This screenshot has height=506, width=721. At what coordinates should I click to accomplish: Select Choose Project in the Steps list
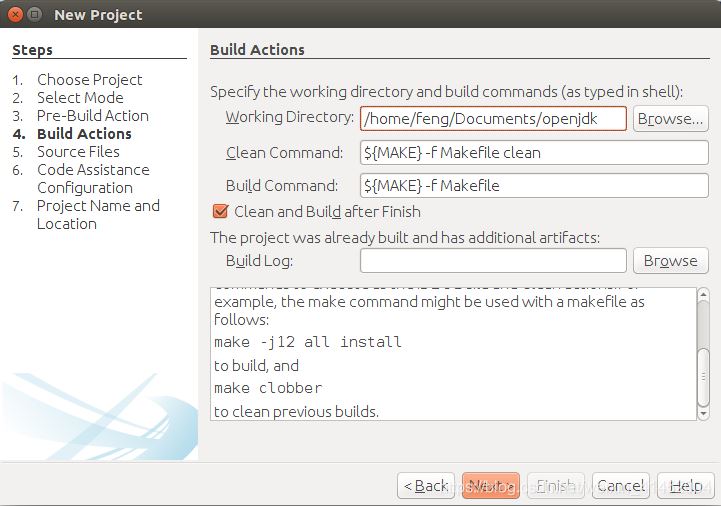coord(89,80)
